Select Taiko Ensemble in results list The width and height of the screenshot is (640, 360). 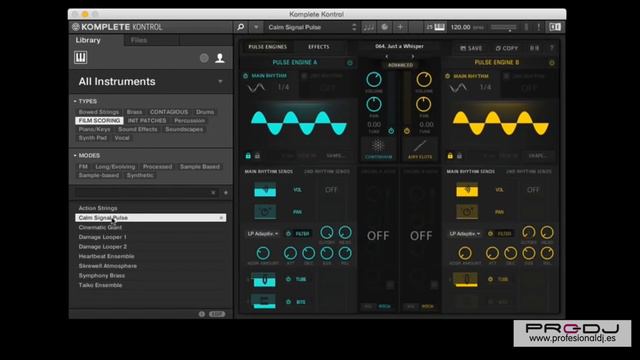(x=151, y=285)
